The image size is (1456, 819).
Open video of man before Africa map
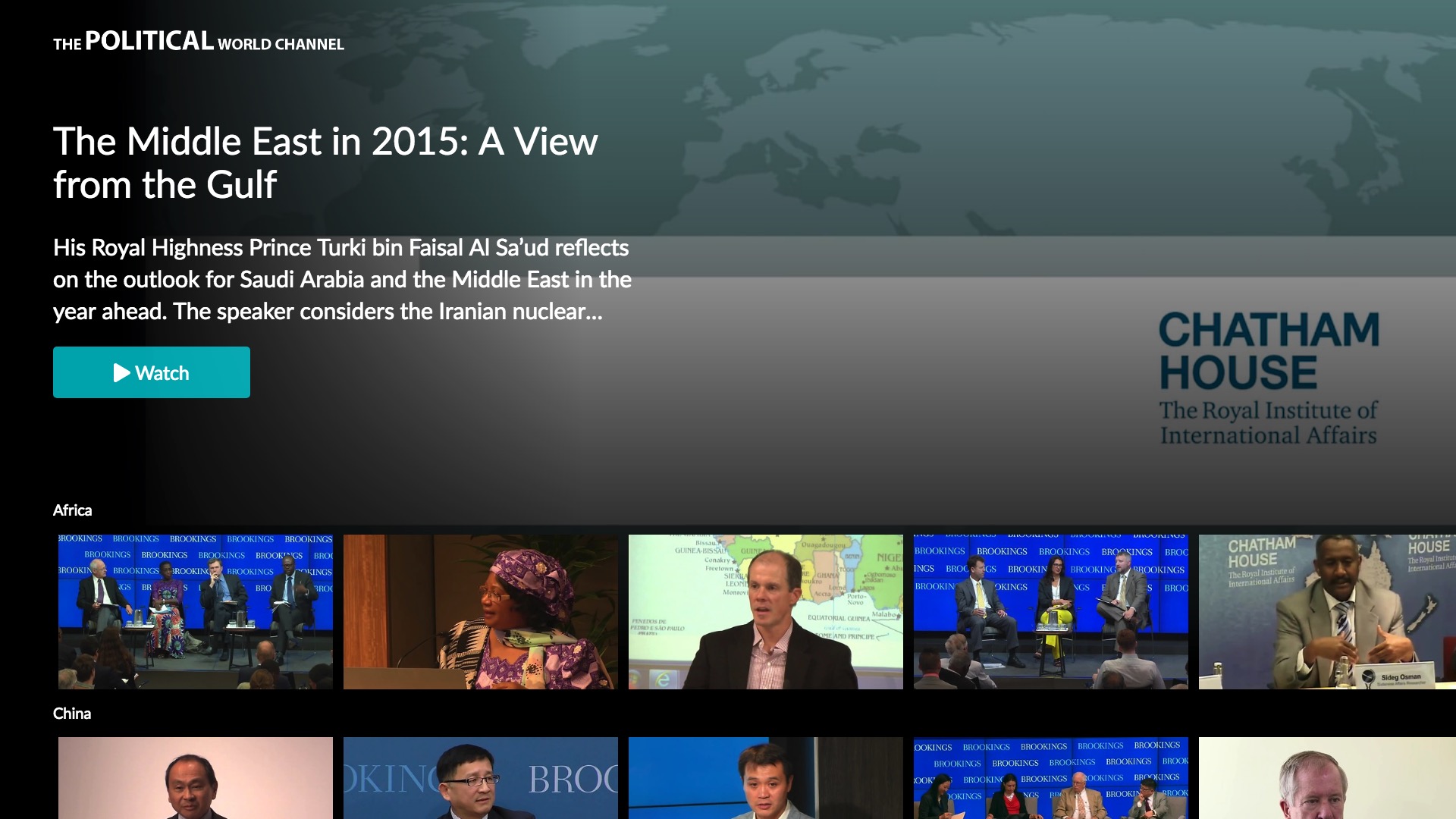pyautogui.click(x=766, y=612)
